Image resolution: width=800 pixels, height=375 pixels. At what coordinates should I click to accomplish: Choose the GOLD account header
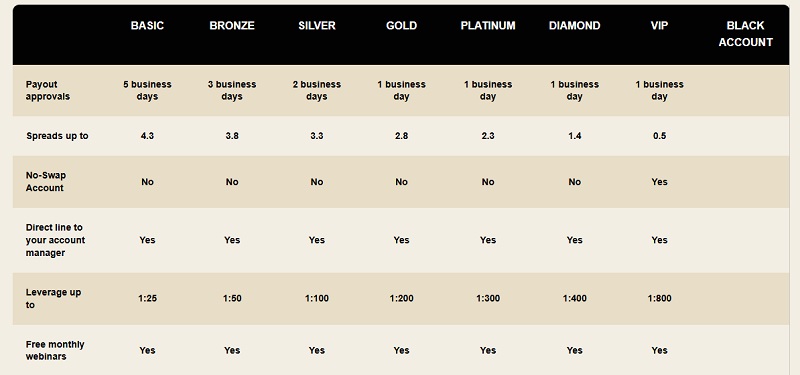[402, 26]
